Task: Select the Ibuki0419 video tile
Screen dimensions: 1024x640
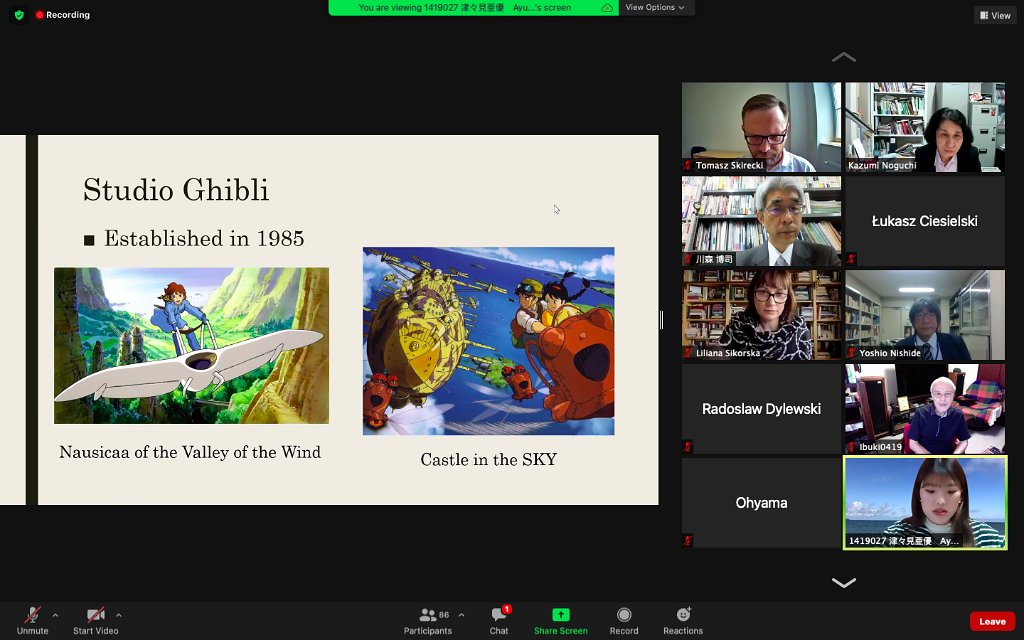Action: [x=925, y=409]
